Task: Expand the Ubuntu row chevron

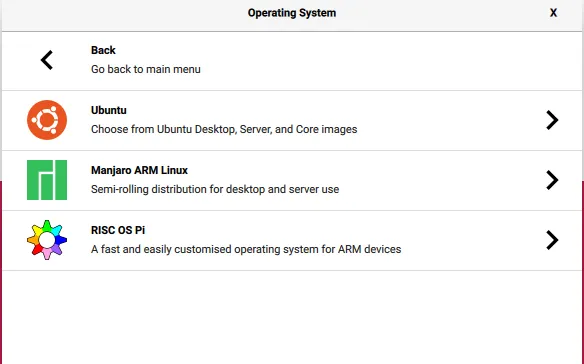Action: 552,120
